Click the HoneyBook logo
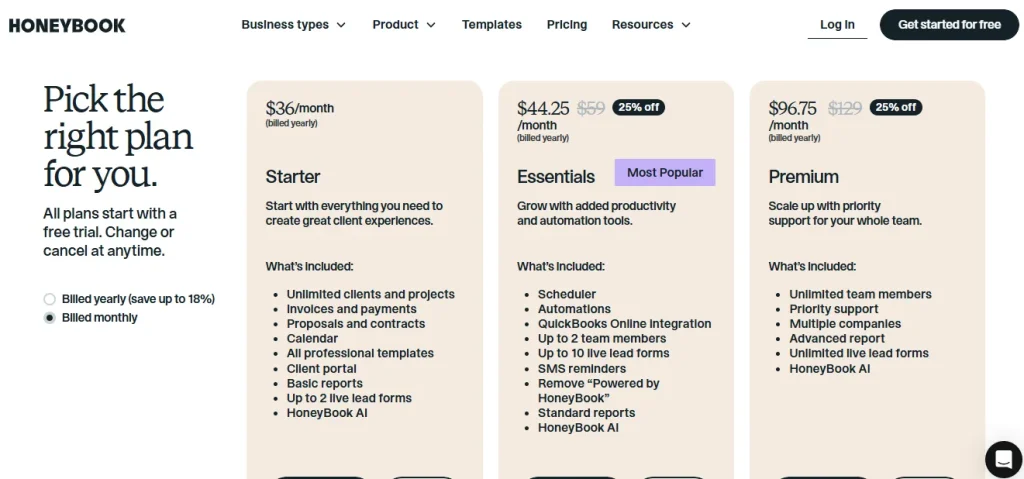1024x479 pixels. click(67, 25)
